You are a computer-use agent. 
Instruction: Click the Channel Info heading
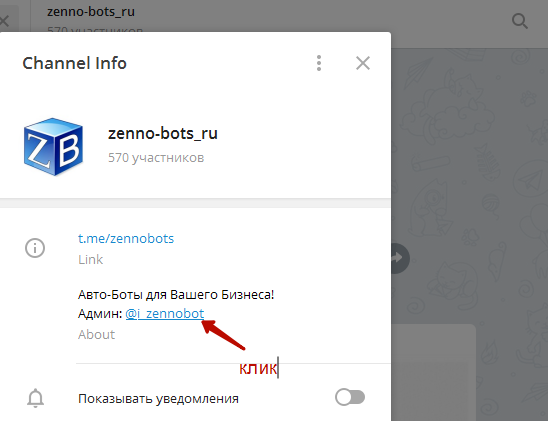coord(74,63)
